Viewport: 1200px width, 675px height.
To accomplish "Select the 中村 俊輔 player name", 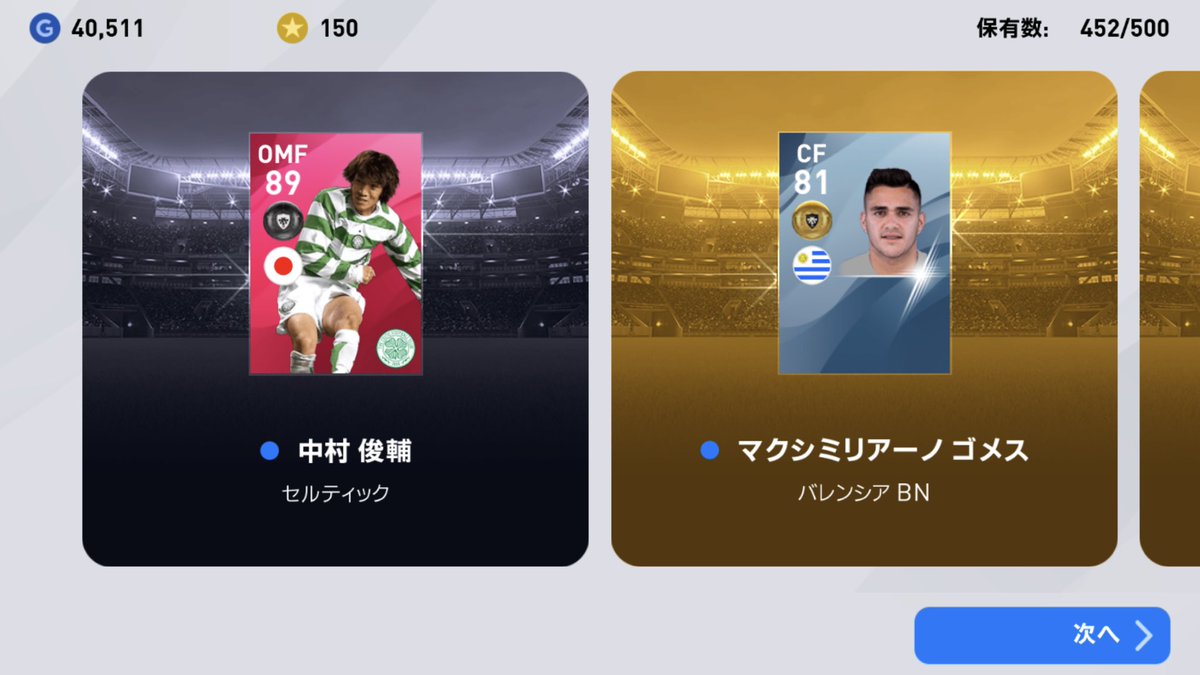I will (x=355, y=451).
